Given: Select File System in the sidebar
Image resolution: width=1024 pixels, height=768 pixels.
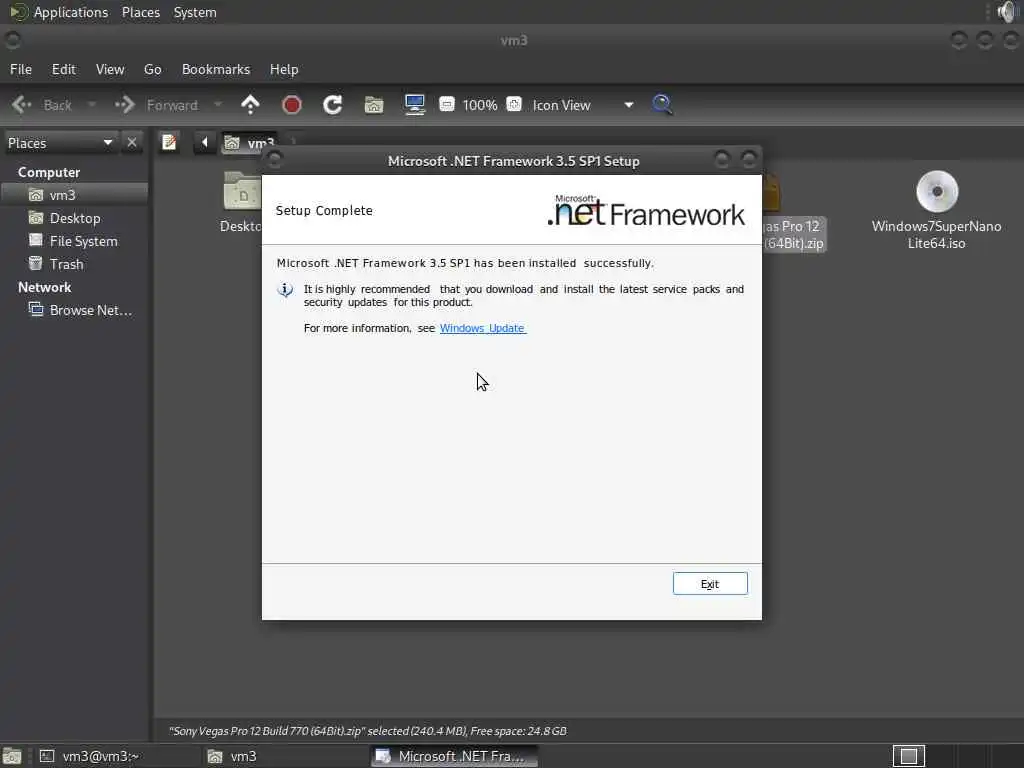Looking at the screenshot, I should point(74,241).
